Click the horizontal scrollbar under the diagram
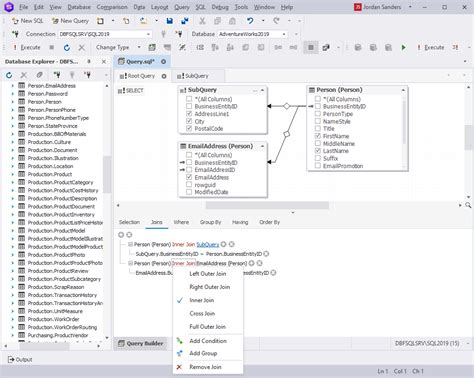474x378 pixels. [267, 205]
